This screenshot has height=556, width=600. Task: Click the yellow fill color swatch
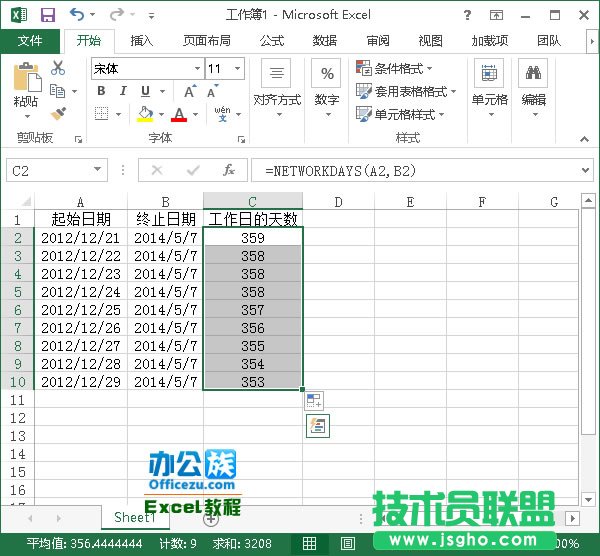click(145, 114)
